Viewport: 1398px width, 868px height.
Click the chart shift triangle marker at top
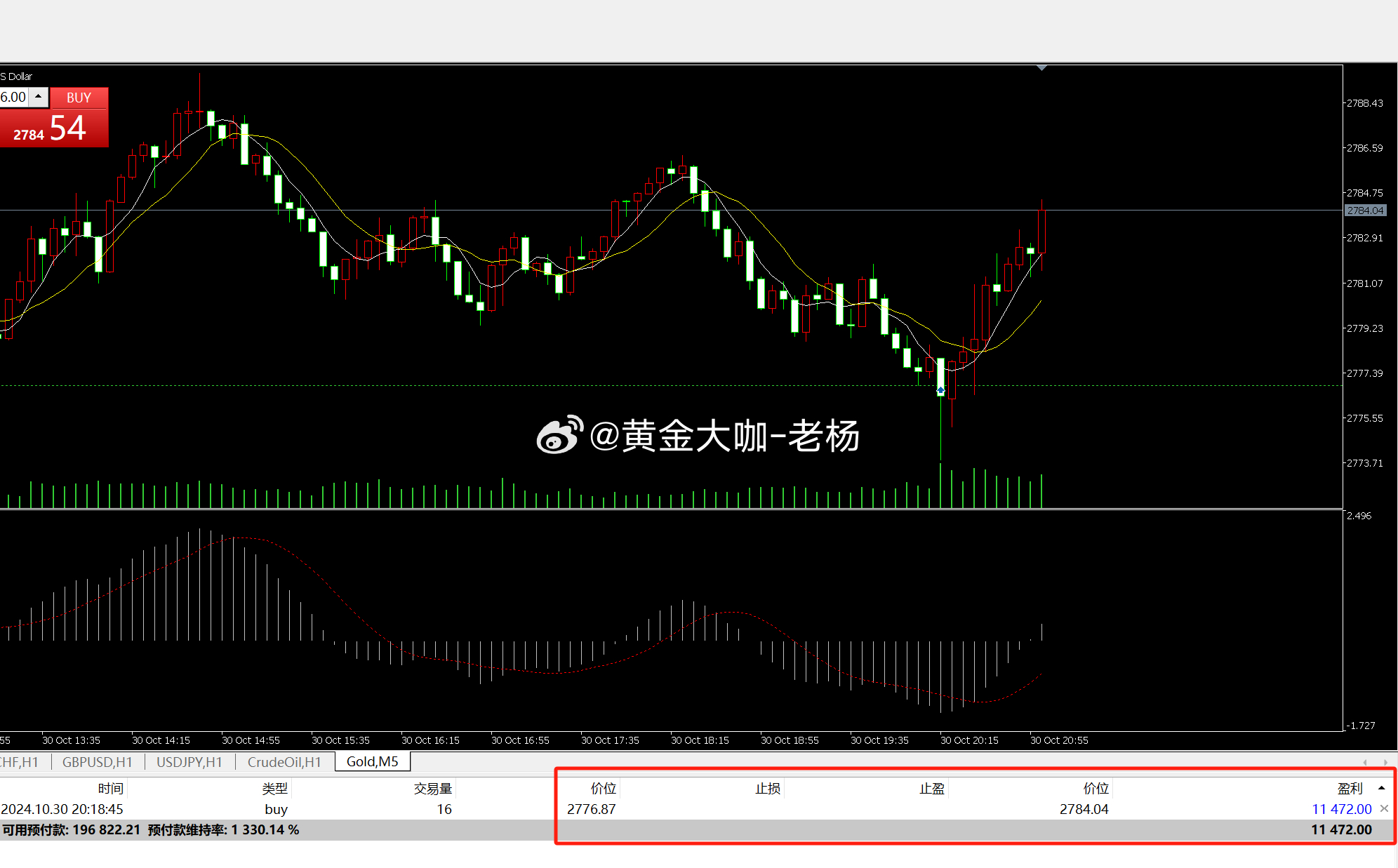point(1042,68)
